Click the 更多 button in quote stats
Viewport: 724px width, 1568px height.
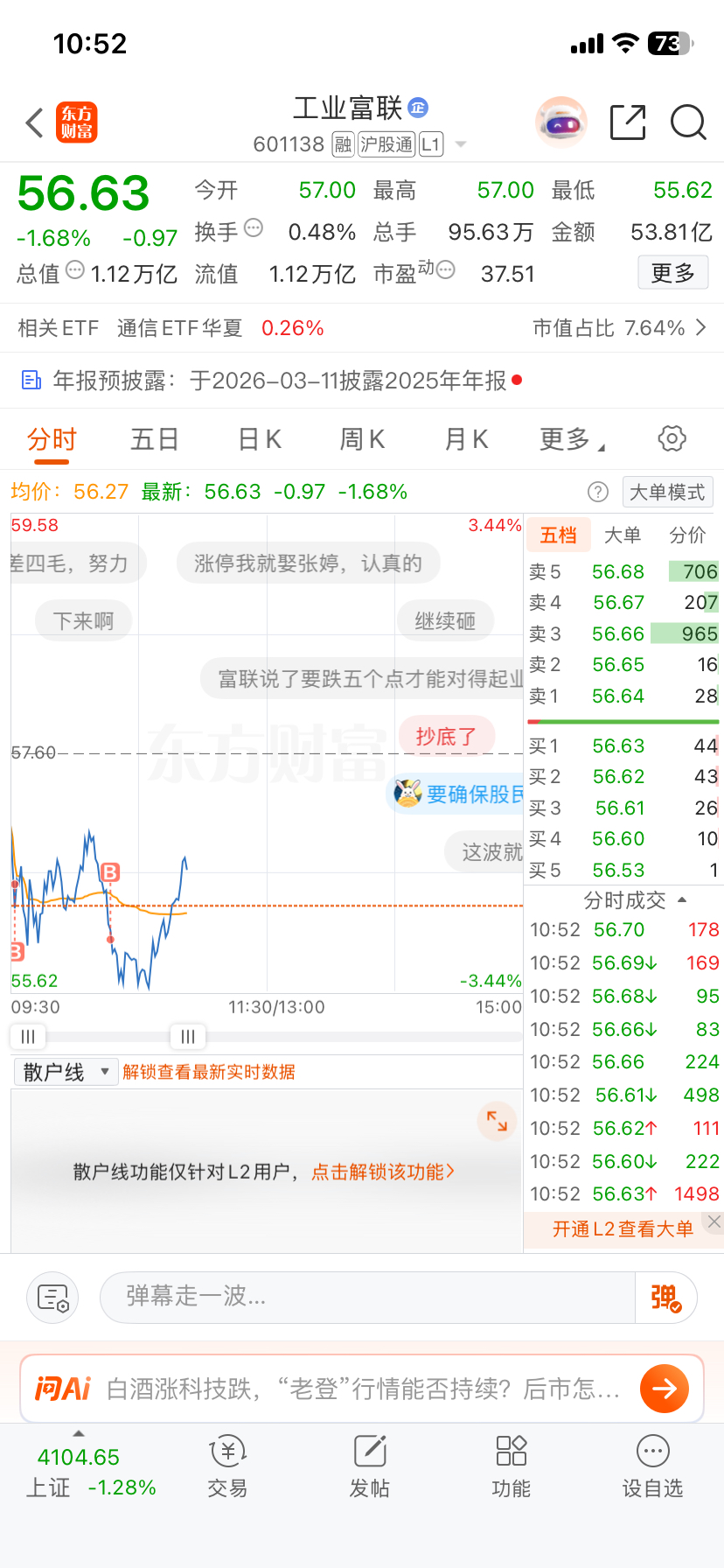click(x=672, y=273)
